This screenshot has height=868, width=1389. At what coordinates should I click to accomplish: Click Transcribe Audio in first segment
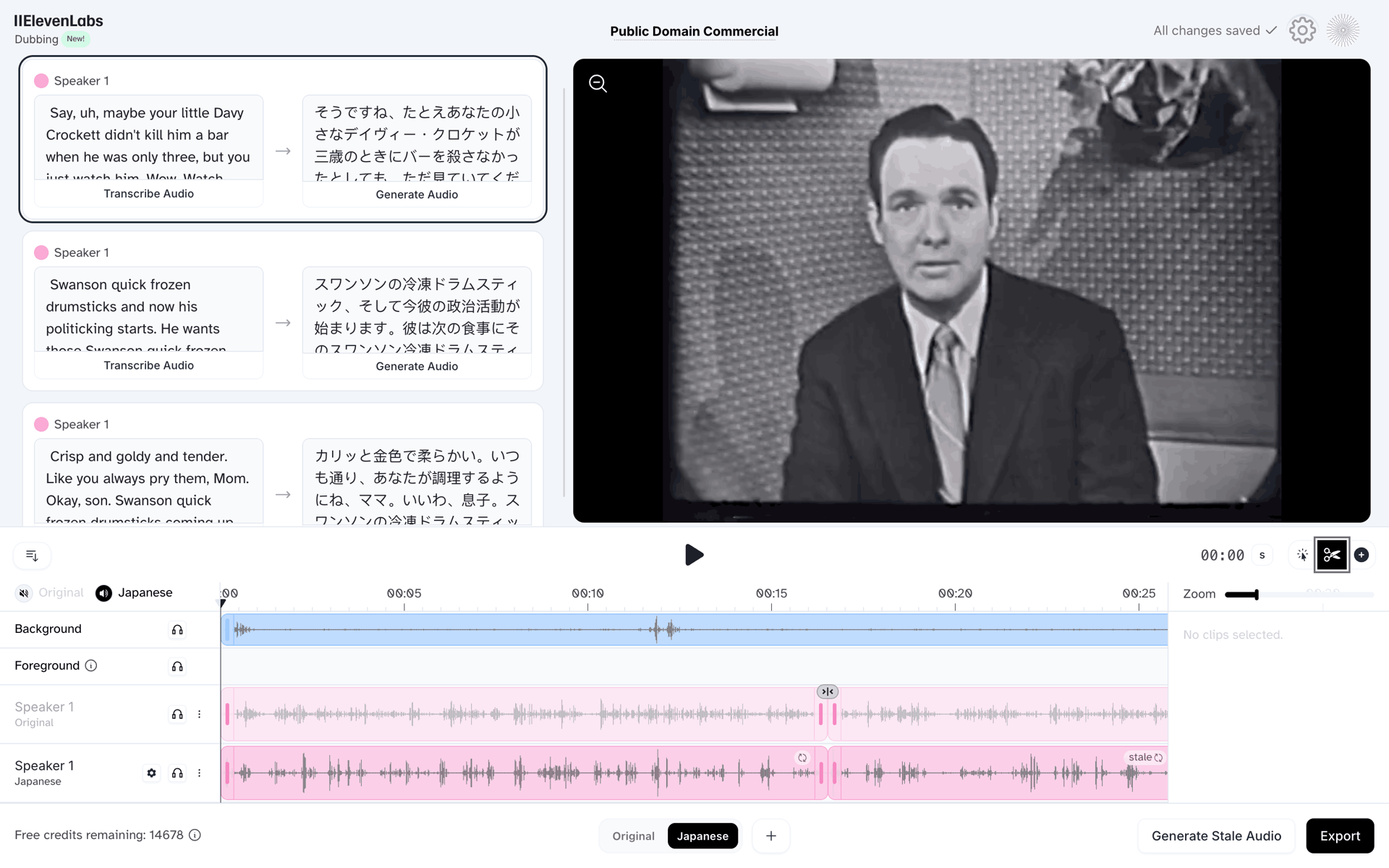coord(148,193)
